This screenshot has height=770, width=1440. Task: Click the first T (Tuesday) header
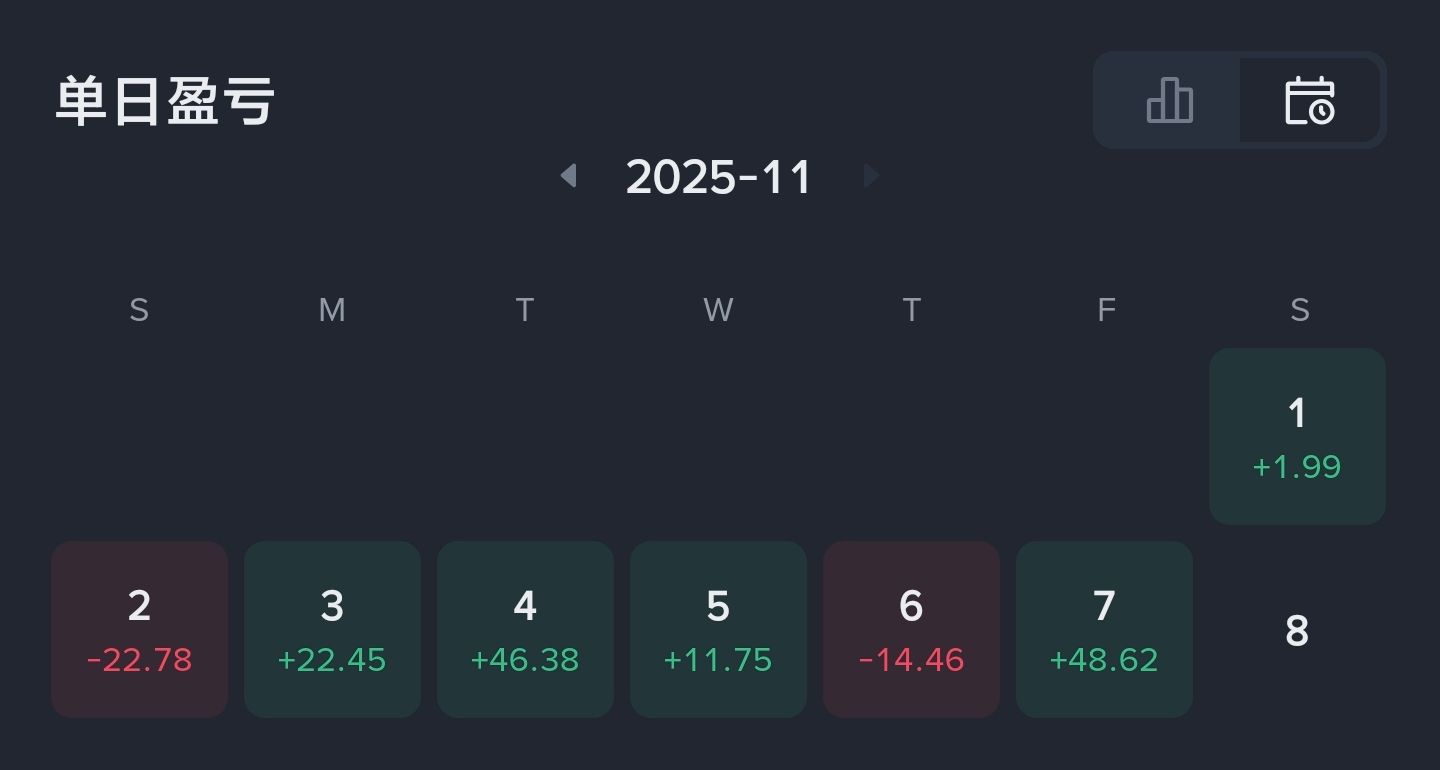coord(525,310)
